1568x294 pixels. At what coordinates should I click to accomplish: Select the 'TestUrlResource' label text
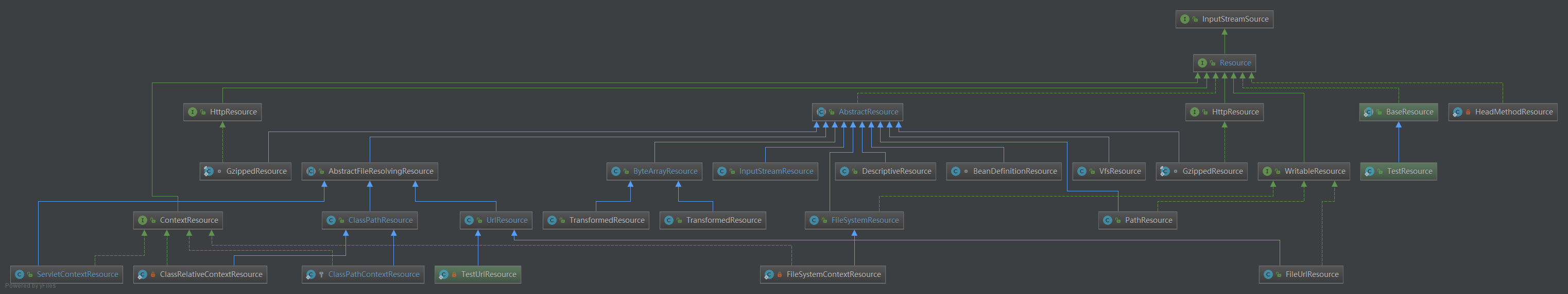489,274
